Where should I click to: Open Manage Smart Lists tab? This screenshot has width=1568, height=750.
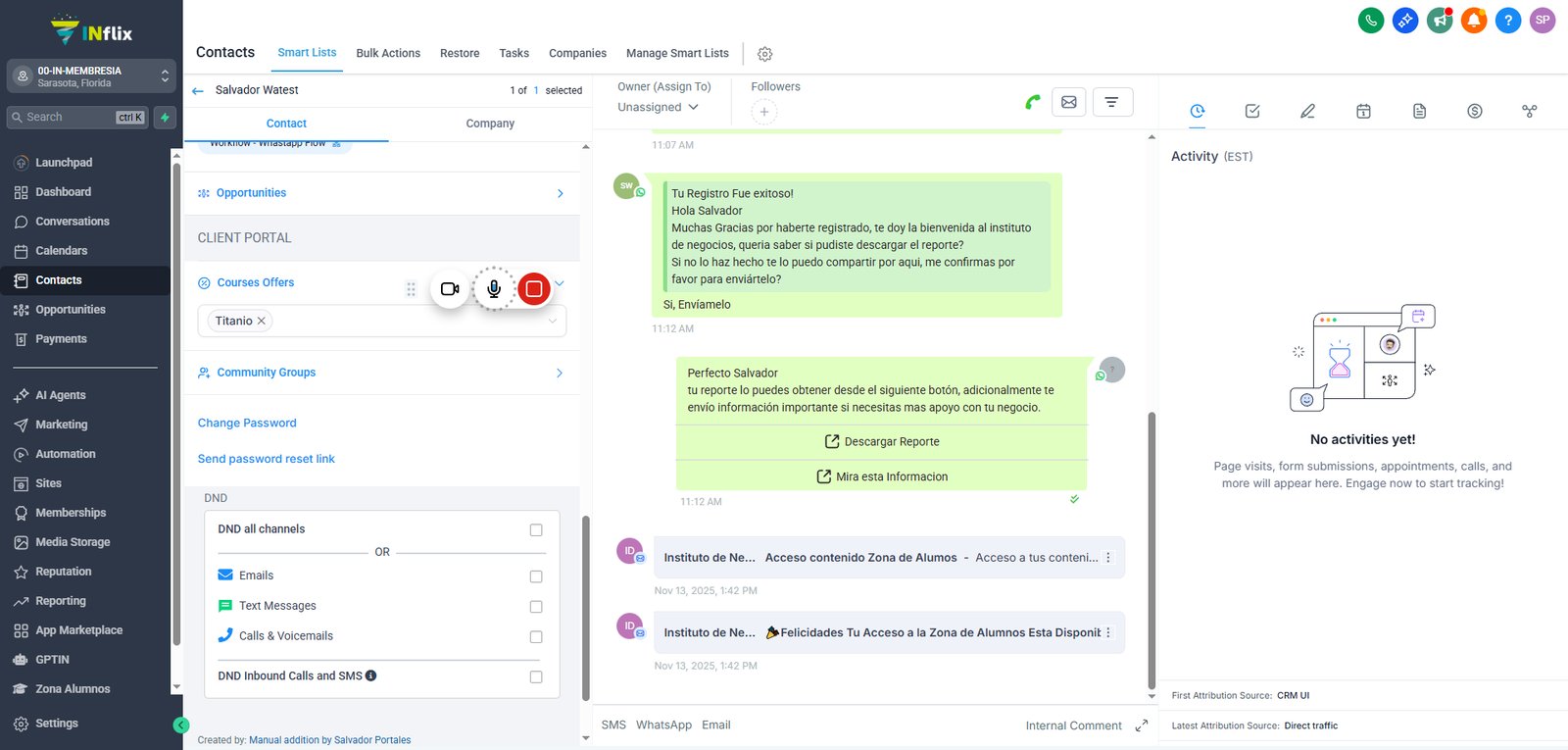(x=677, y=53)
